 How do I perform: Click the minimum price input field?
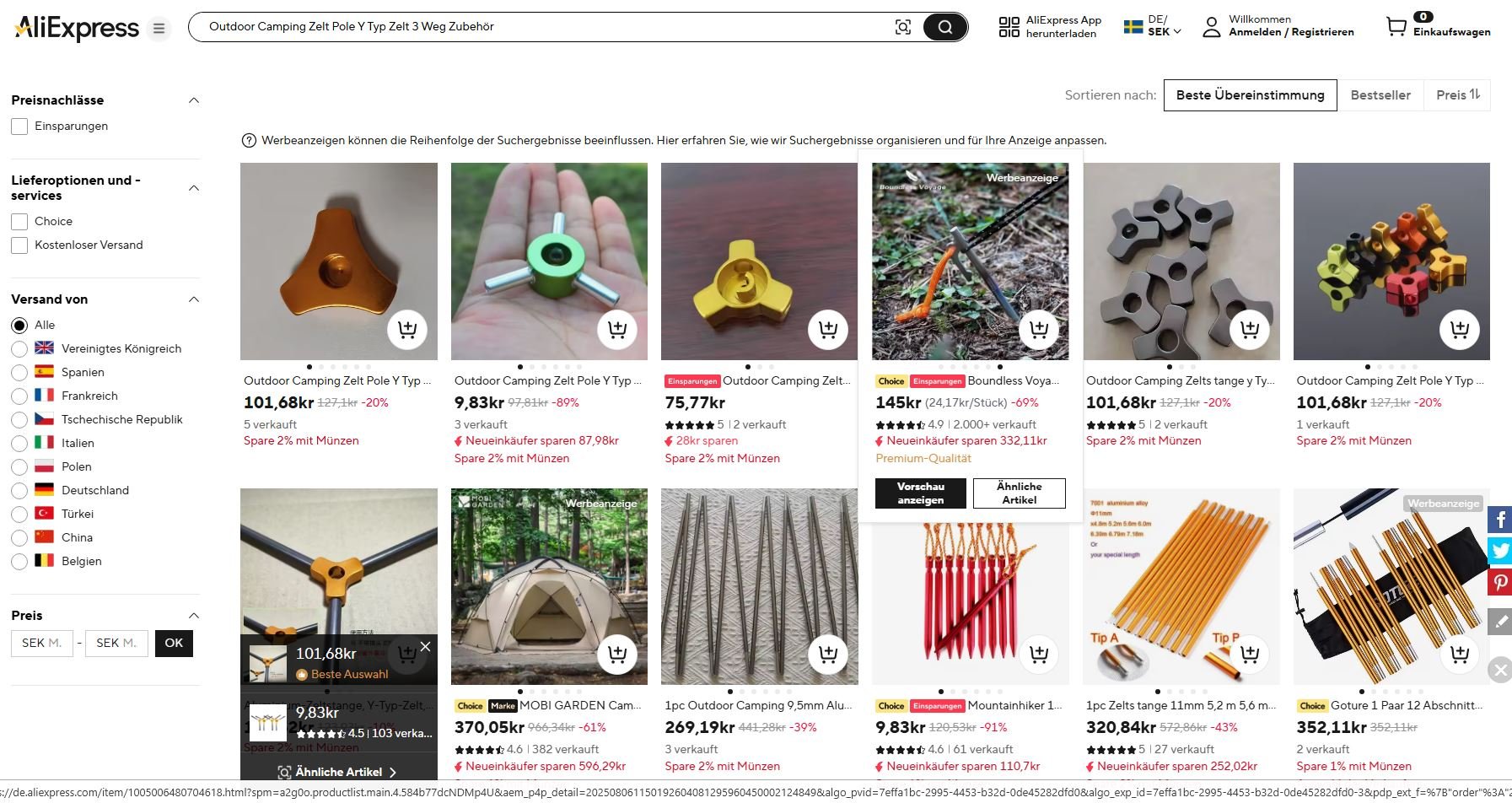pos(42,644)
